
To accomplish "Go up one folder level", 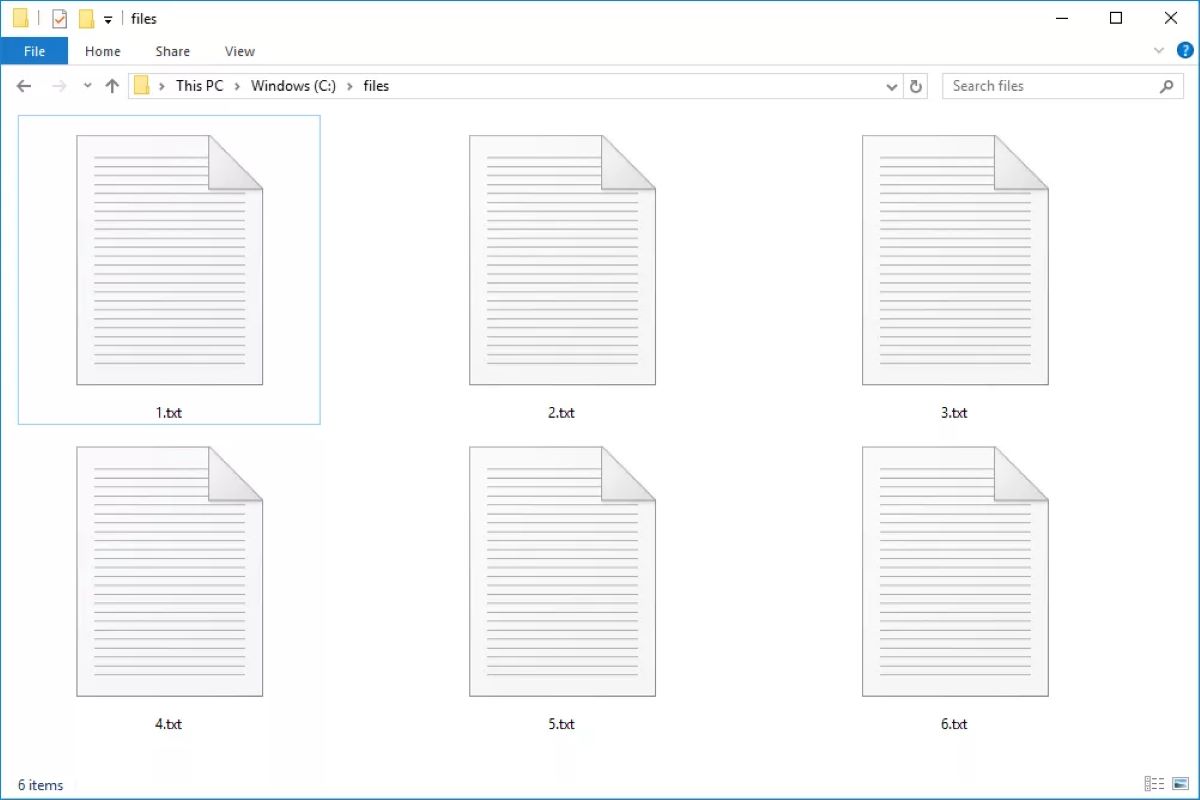I will point(112,86).
